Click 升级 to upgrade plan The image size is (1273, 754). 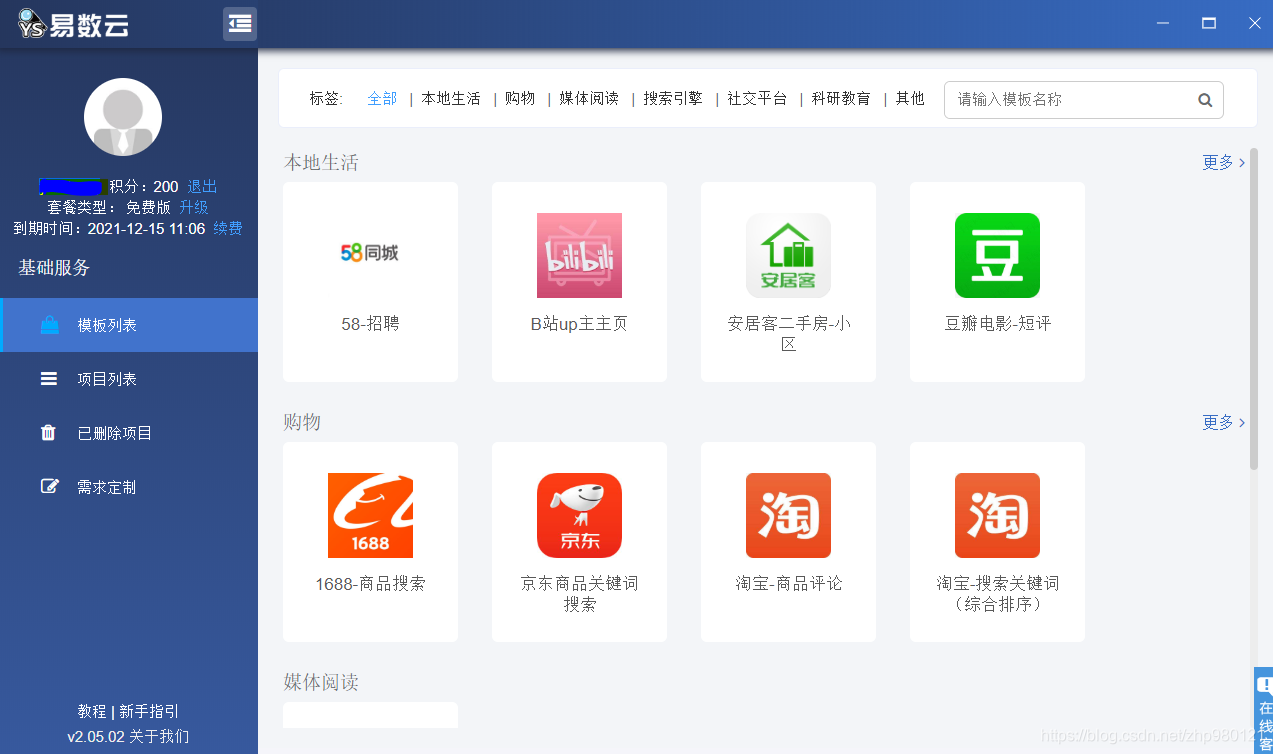[x=194, y=208]
